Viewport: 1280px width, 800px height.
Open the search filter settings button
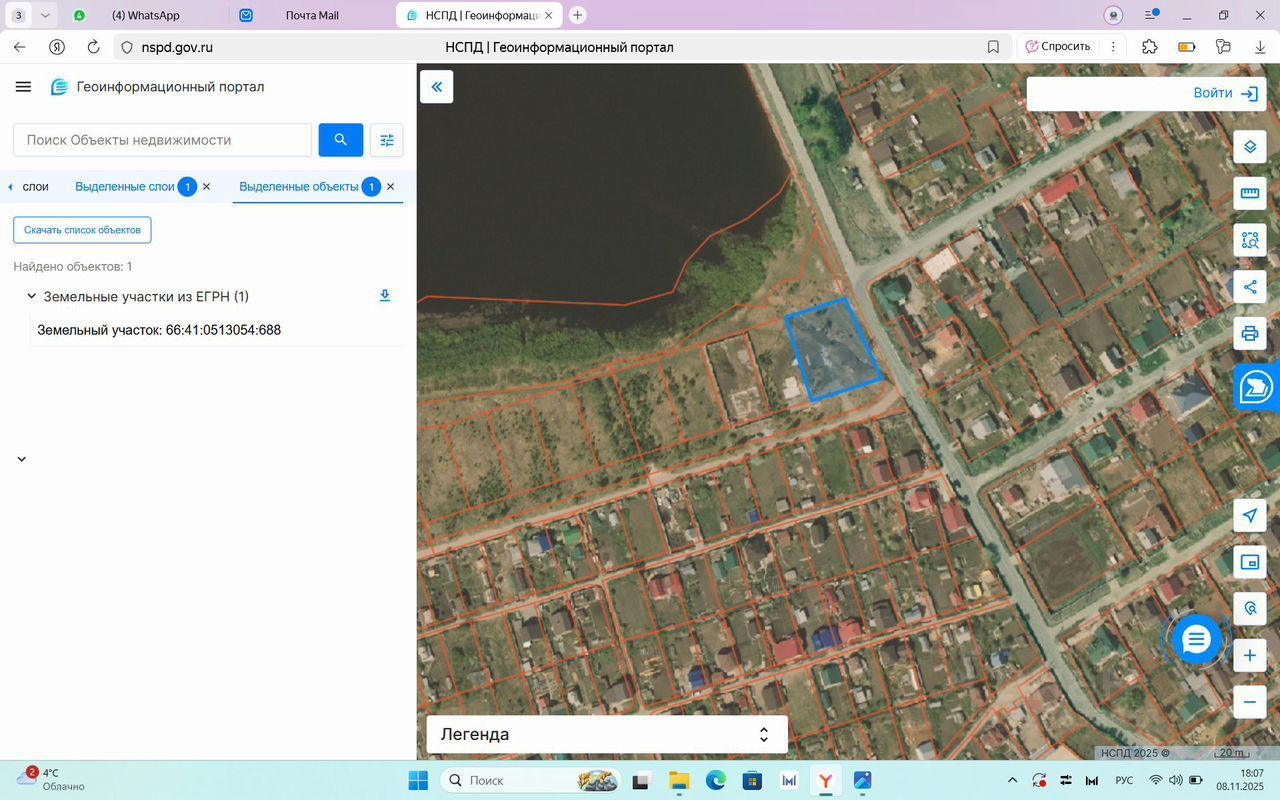(387, 140)
